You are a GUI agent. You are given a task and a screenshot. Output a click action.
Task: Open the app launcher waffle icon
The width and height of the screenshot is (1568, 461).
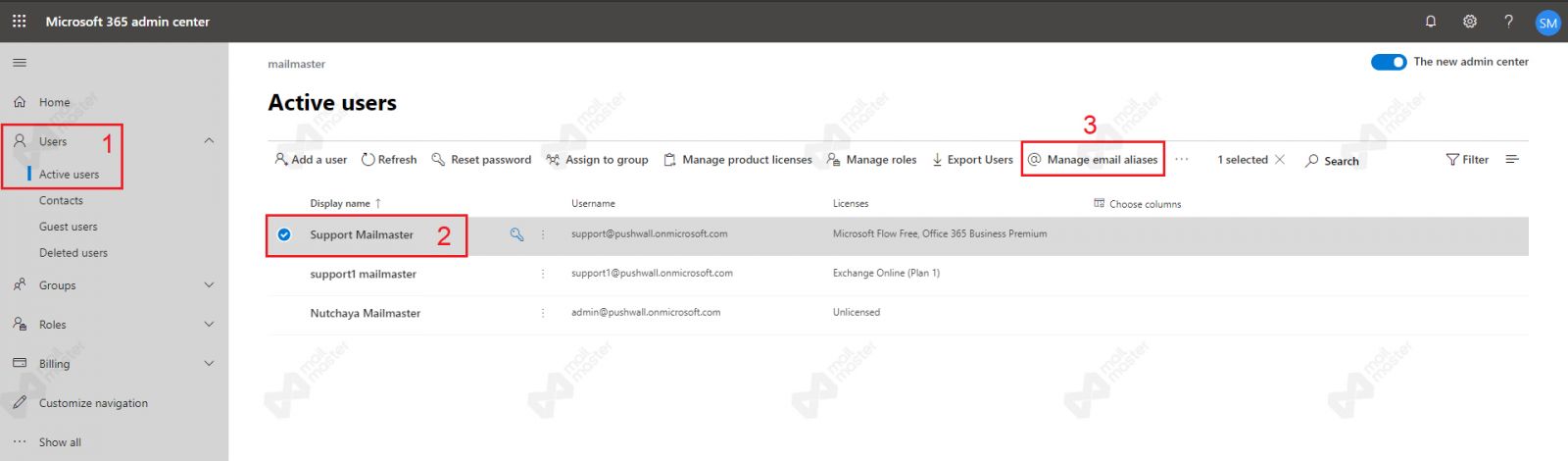point(19,21)
